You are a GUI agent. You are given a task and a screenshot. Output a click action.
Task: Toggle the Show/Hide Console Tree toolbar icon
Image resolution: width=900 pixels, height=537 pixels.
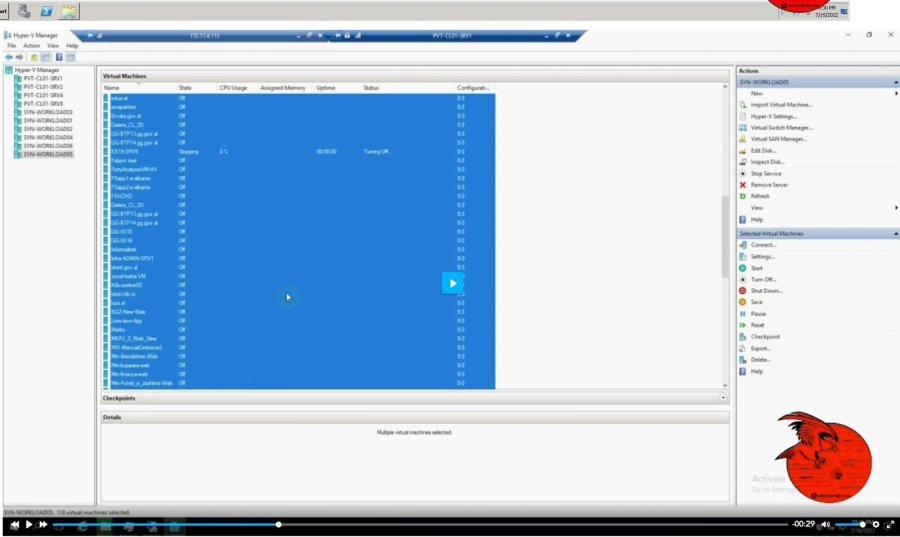point(46,57)
